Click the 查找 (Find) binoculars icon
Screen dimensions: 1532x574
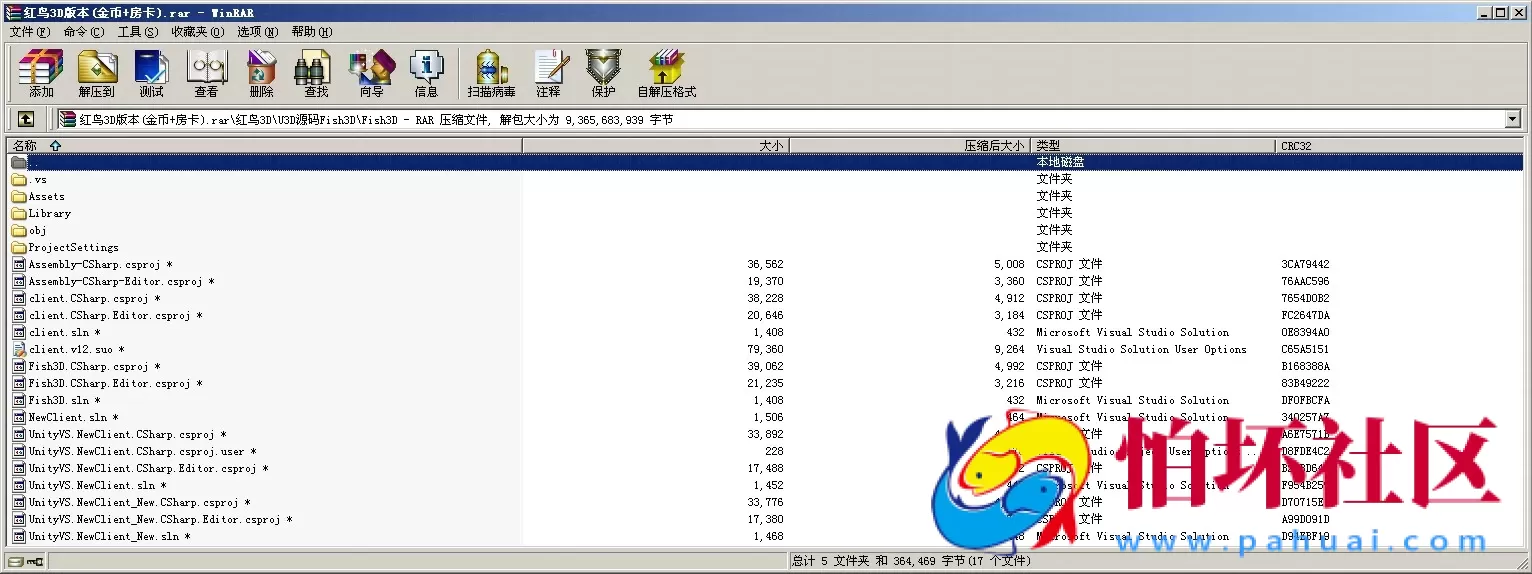(314, 67)
